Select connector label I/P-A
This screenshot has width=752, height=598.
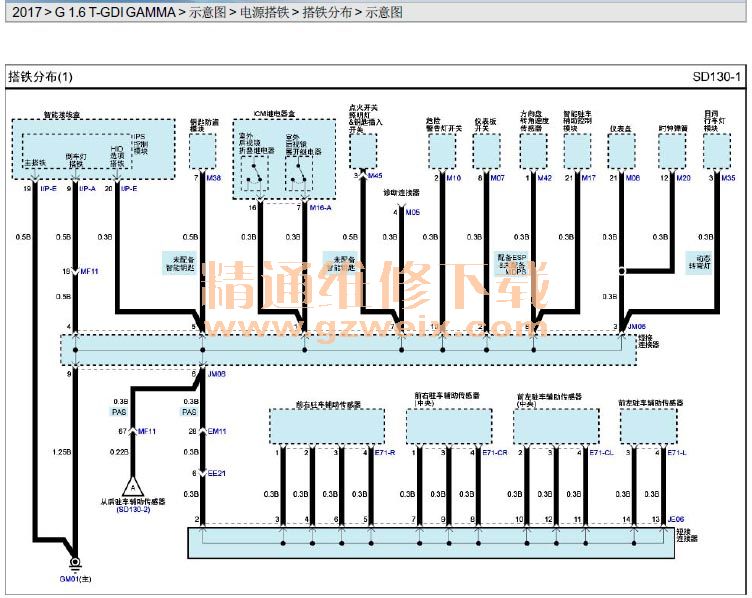point(87,188)
